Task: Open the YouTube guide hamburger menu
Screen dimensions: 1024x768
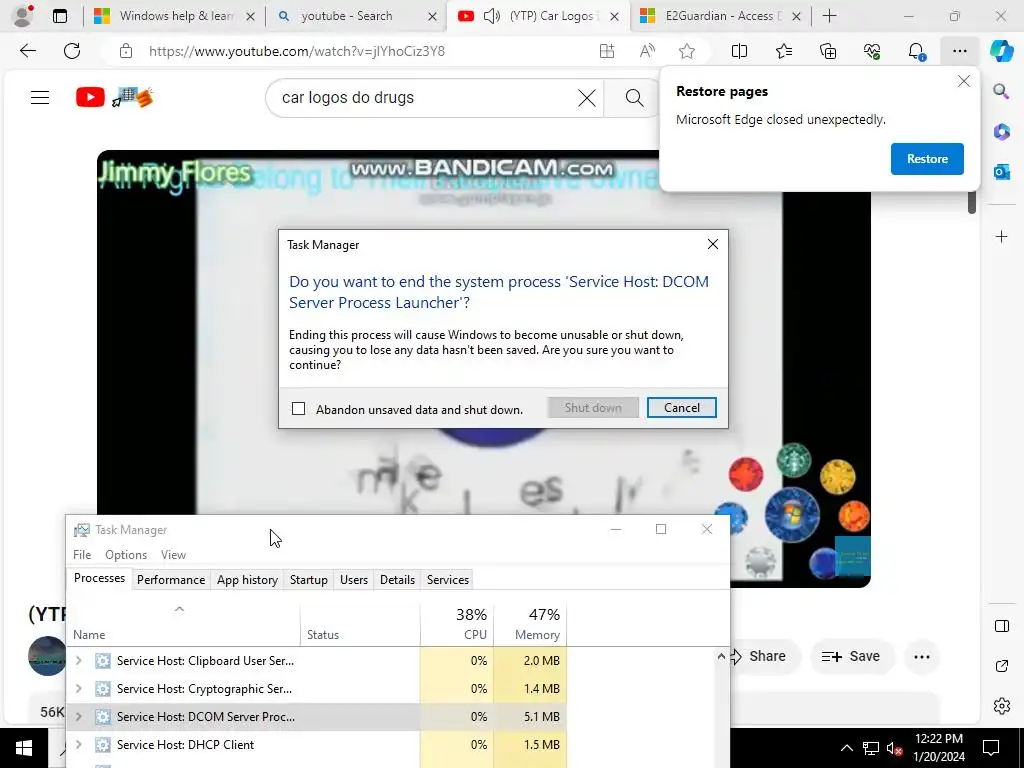Action: [x=40, y=97]
